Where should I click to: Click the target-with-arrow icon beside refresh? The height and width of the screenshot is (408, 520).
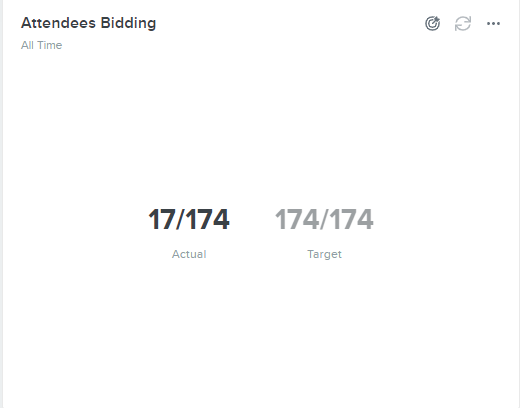click(x=432, y=23)
